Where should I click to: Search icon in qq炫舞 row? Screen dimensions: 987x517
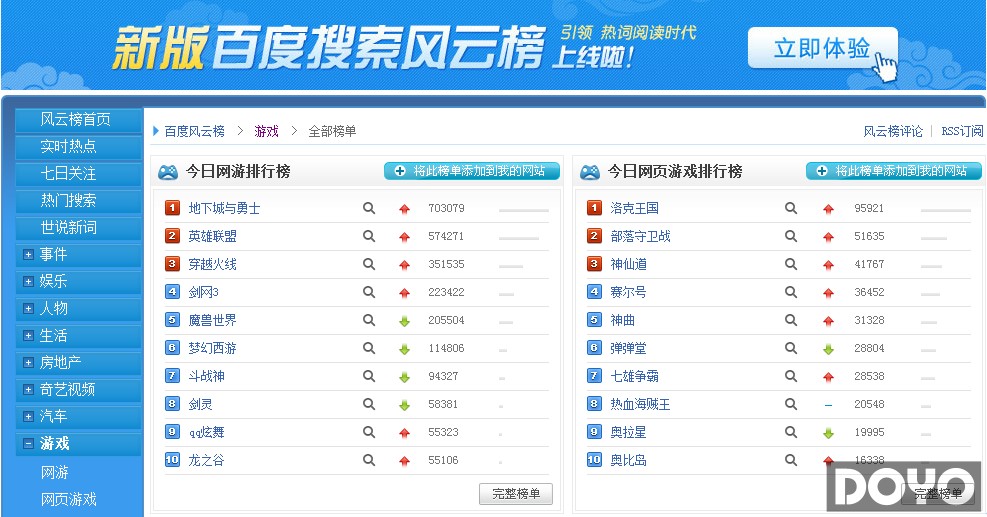tap(369, 432)
